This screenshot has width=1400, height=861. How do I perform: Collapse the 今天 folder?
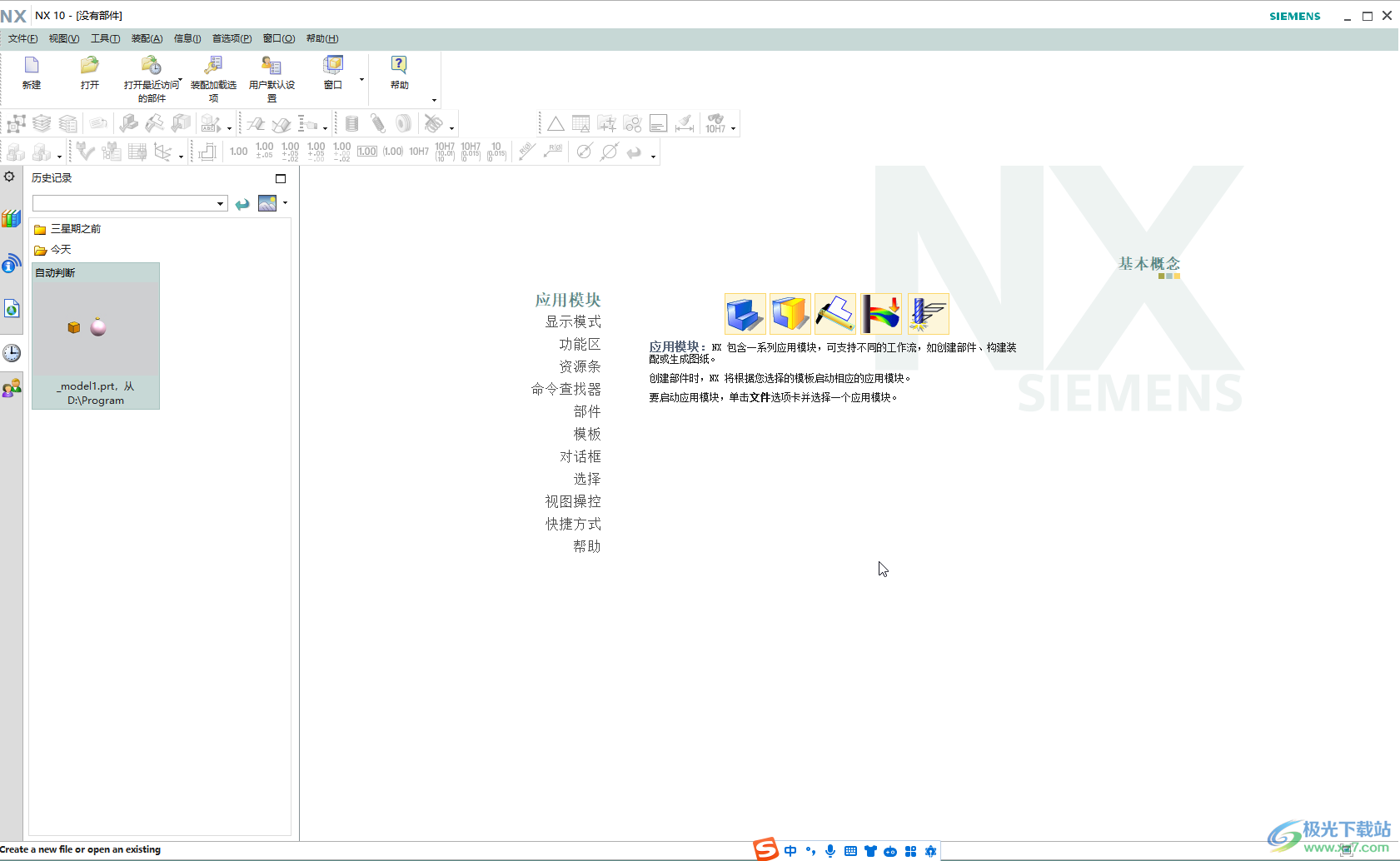[x=52, y=250]
